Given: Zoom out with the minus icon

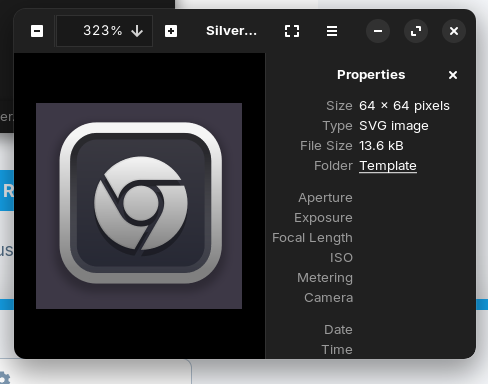Looking at the screenshot, I should (37, 31).
